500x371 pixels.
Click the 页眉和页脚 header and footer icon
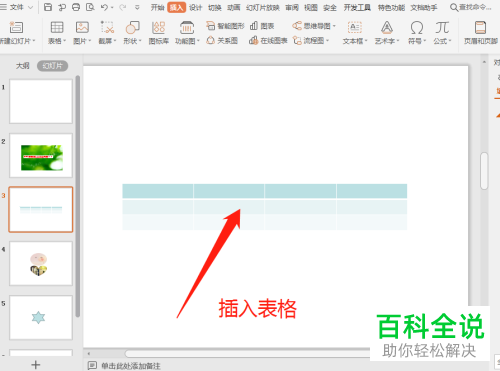pos(480,27)
